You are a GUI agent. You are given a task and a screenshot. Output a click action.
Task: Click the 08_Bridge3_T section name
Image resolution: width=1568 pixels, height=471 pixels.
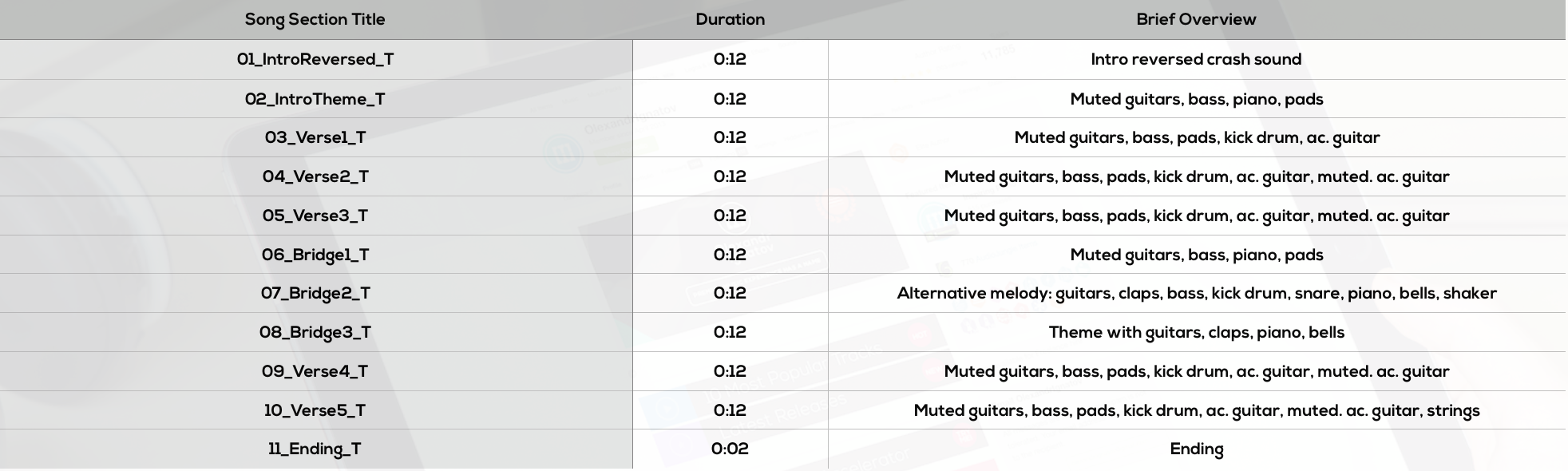click(x=315, y=332)
